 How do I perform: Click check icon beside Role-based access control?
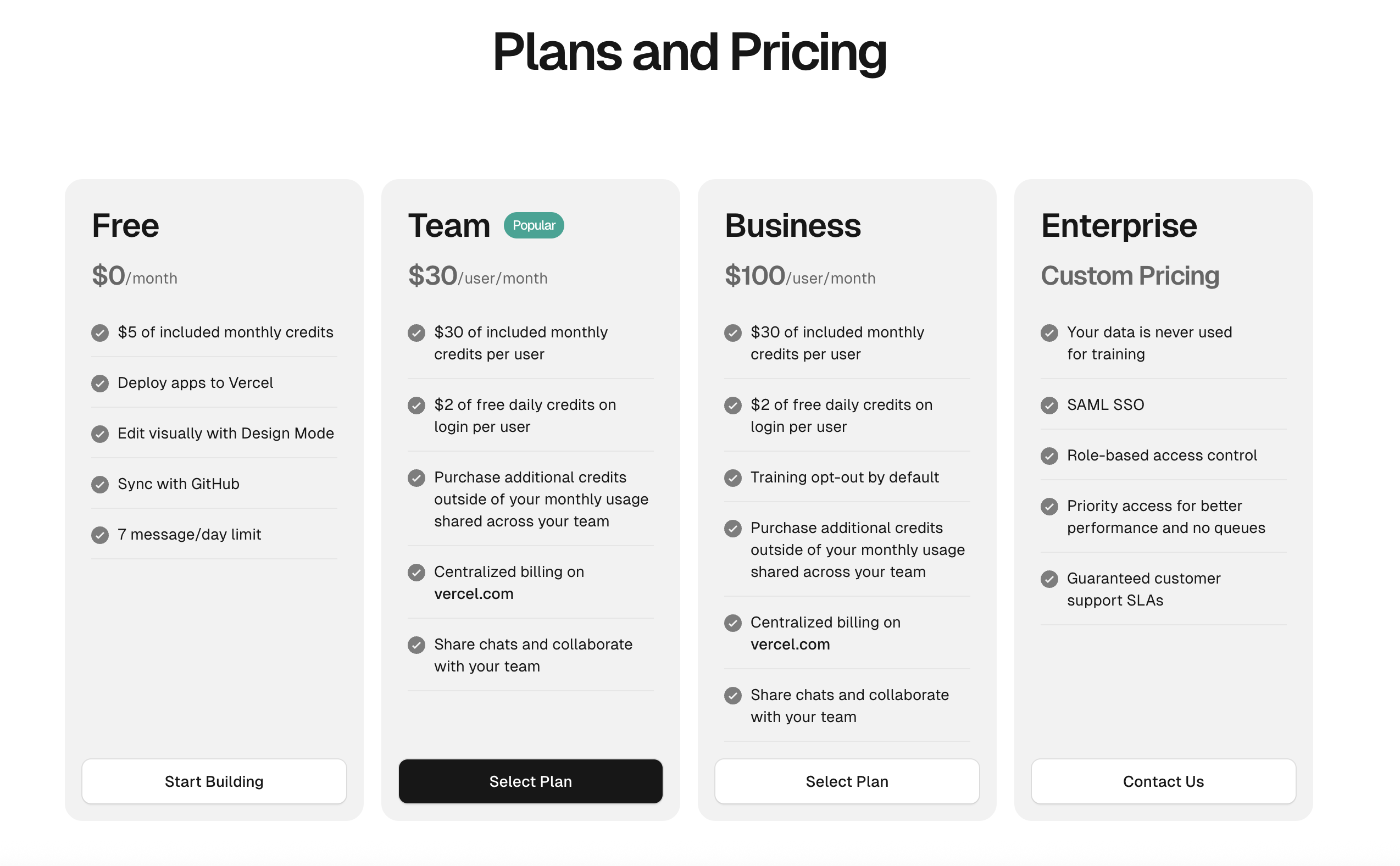click(x=1049, y=456)
